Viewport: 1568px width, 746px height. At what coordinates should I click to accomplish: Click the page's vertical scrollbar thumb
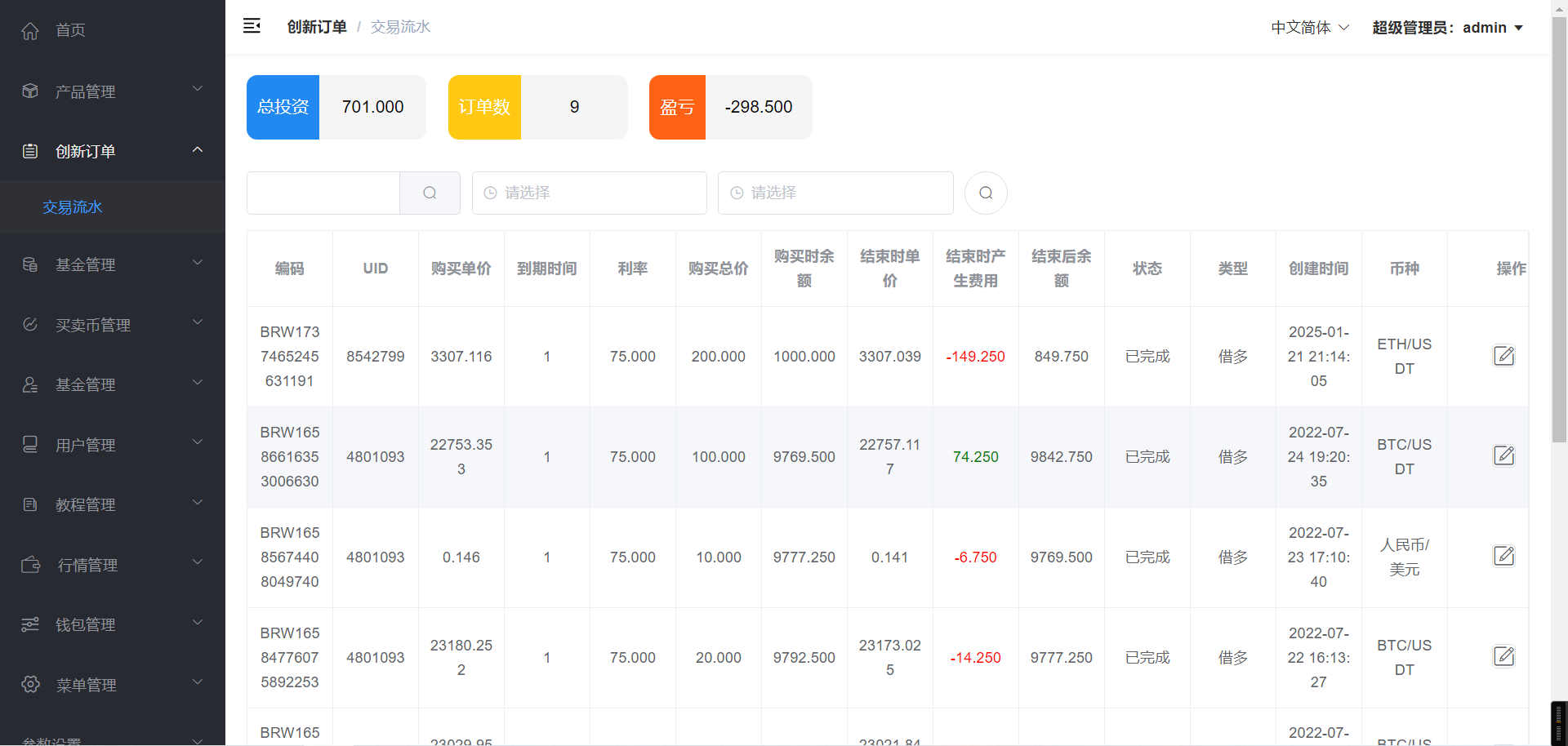[1559, 229]
